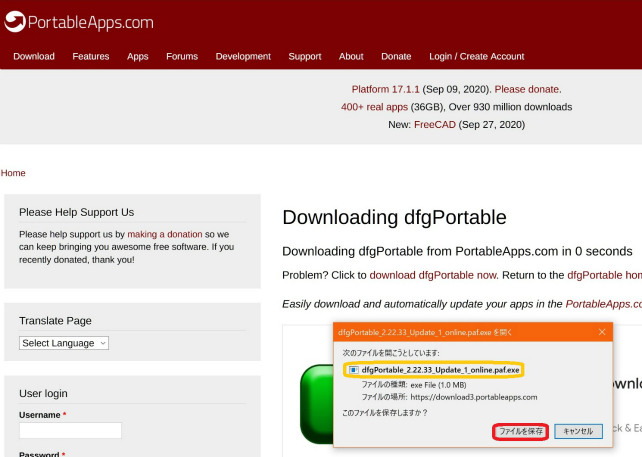Open the 400+ real apps link
This screenshot has width=642, height=457.
coord(375,107)
